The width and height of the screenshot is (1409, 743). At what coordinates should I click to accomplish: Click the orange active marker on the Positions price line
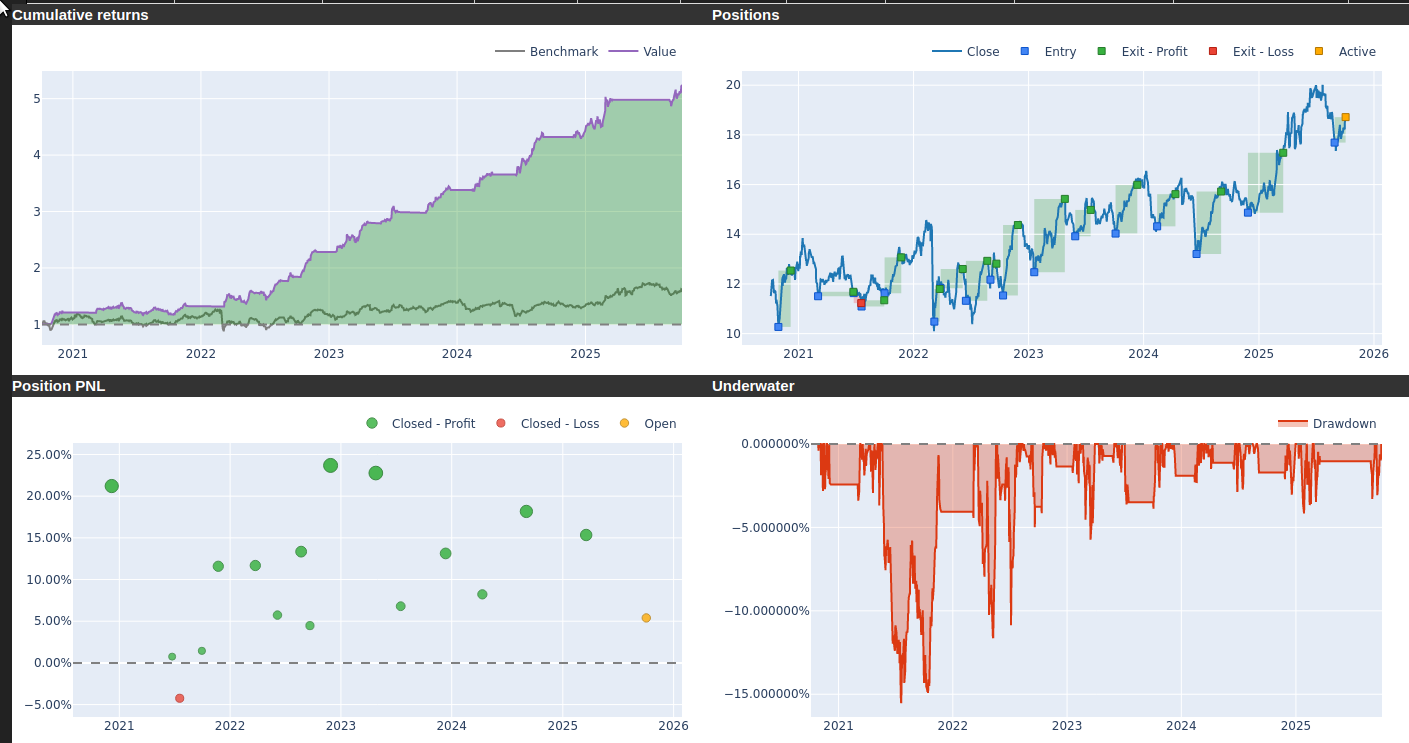click(1345, 117)
